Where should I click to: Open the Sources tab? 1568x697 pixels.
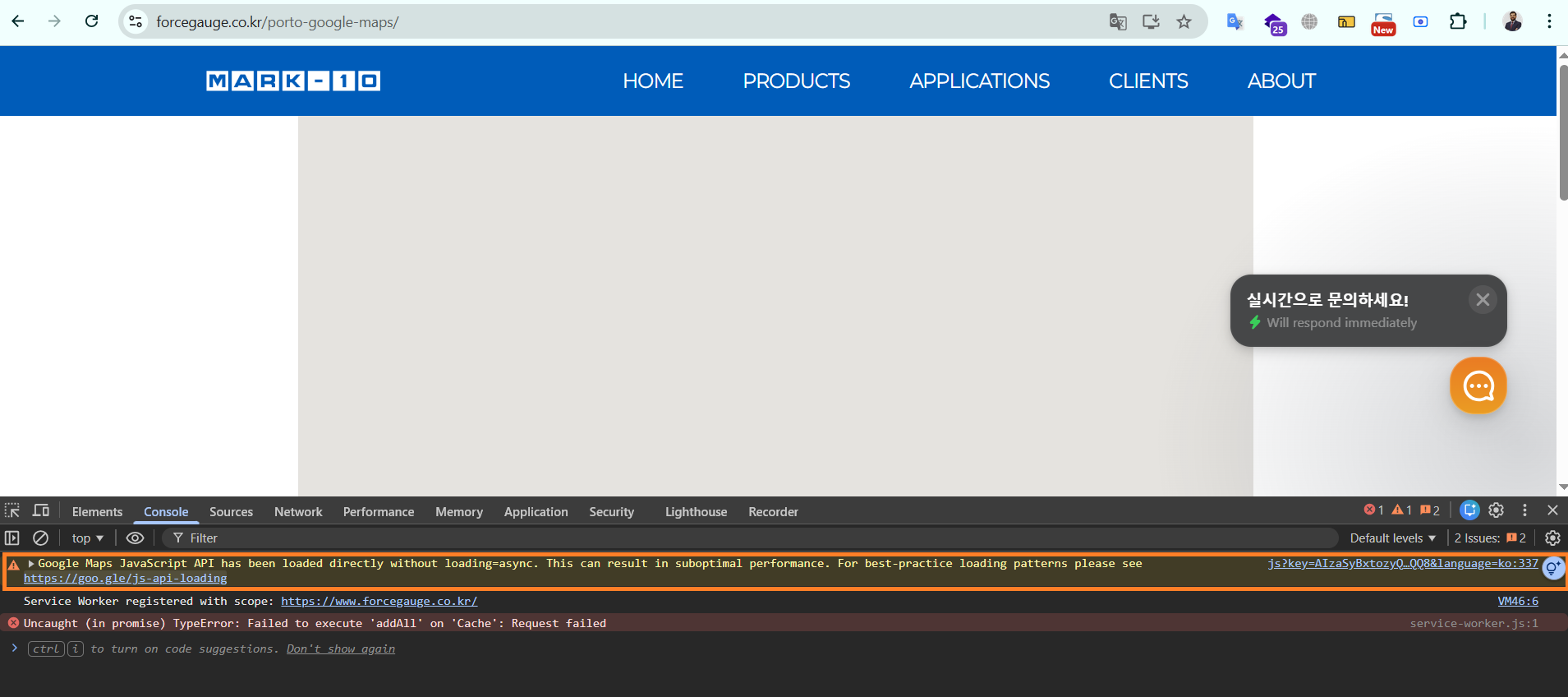pos(231,511)
